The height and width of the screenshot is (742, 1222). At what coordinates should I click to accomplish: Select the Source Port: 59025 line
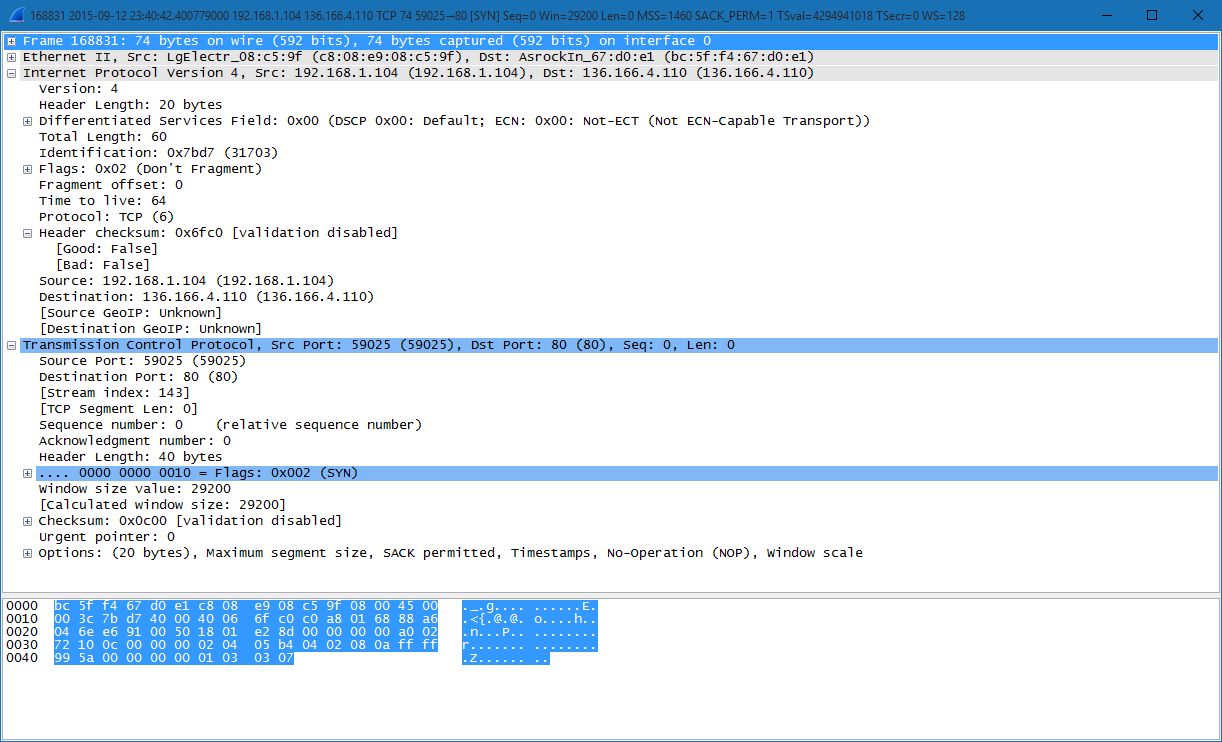(x=142, y=361)
